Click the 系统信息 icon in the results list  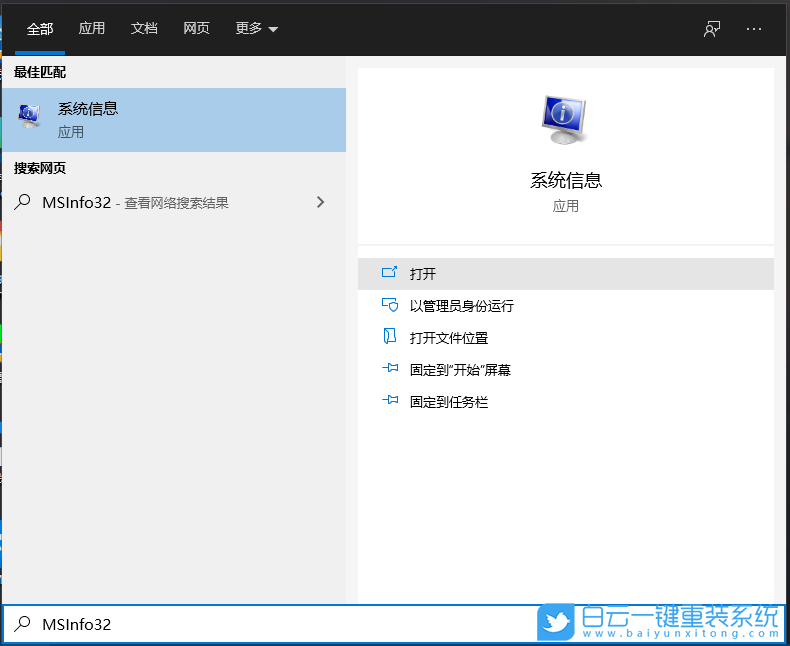29,116
